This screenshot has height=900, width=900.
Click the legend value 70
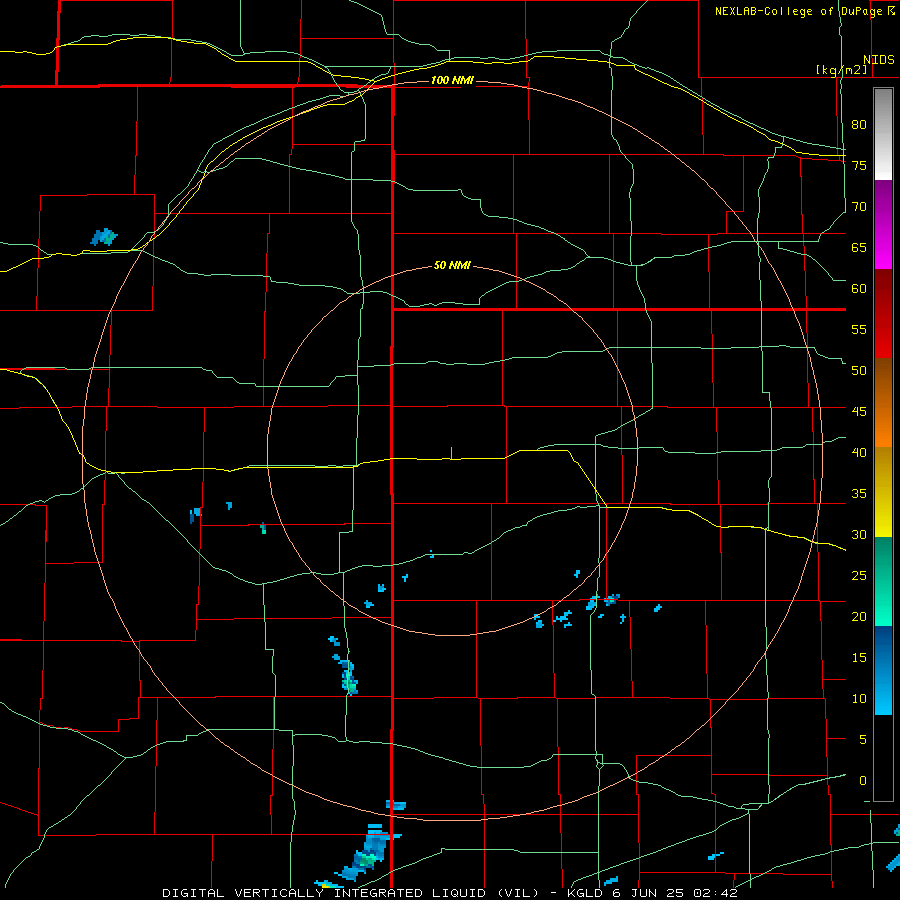pos(859,207)
